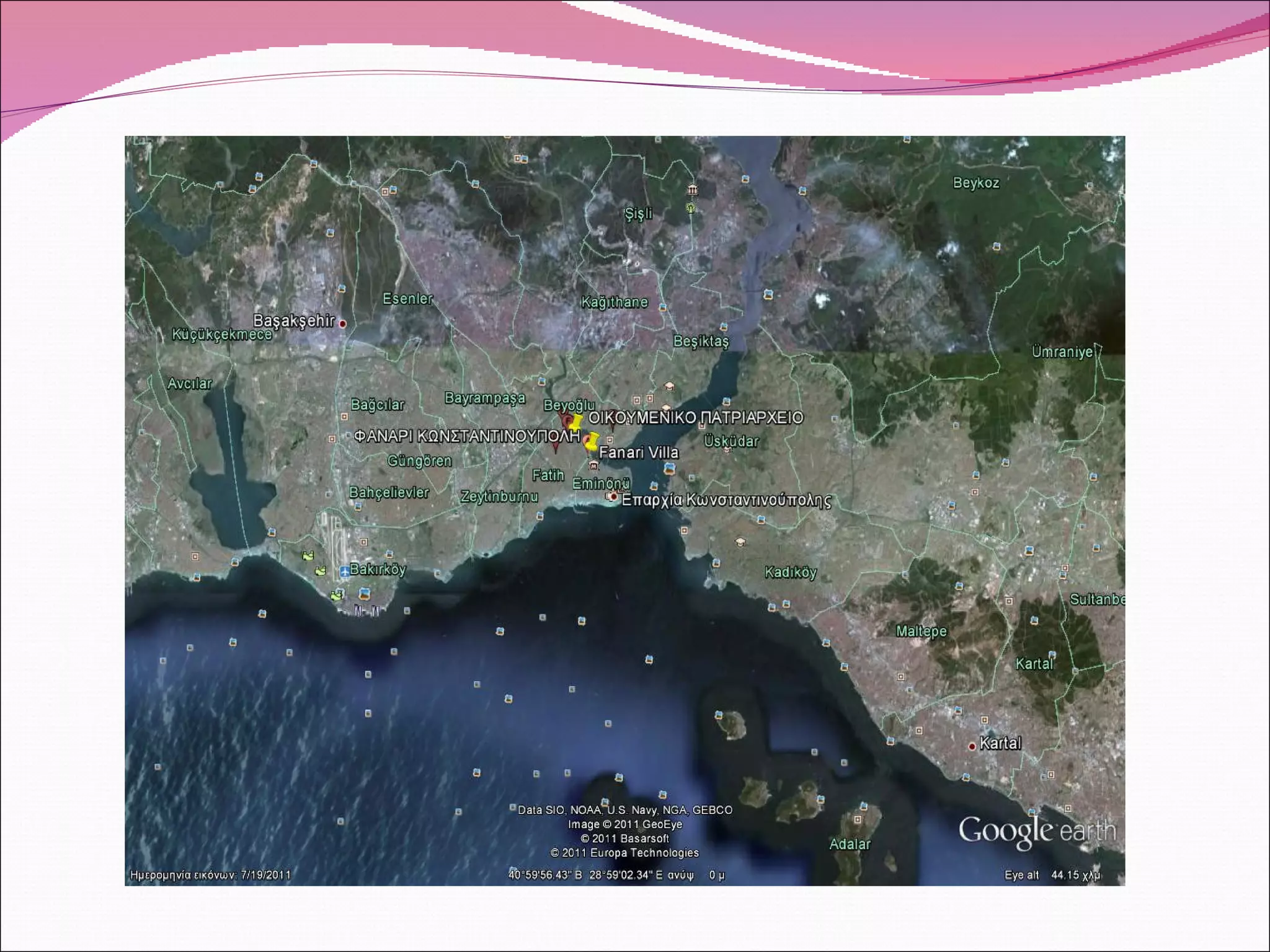Image resolution: width=1270 pixels, height=952 pixels.
Task: Click the Beykoz district label
Action: (975, 183)
